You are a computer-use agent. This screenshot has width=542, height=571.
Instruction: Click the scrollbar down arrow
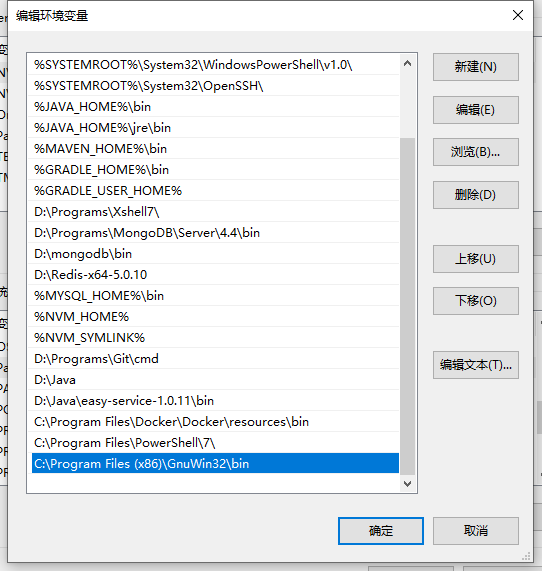click(407, 484)
